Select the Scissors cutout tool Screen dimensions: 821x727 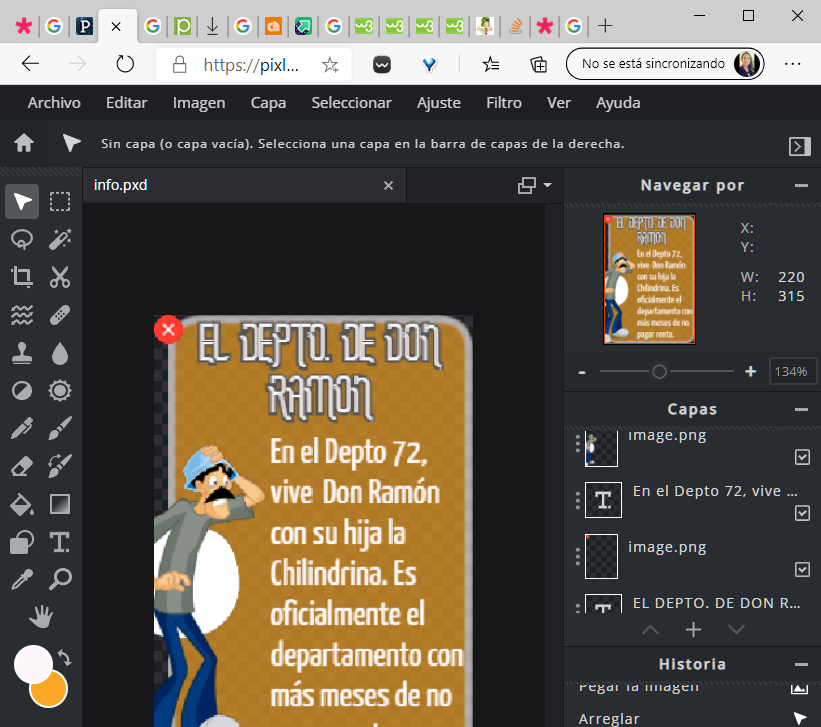tap(60, 277)
